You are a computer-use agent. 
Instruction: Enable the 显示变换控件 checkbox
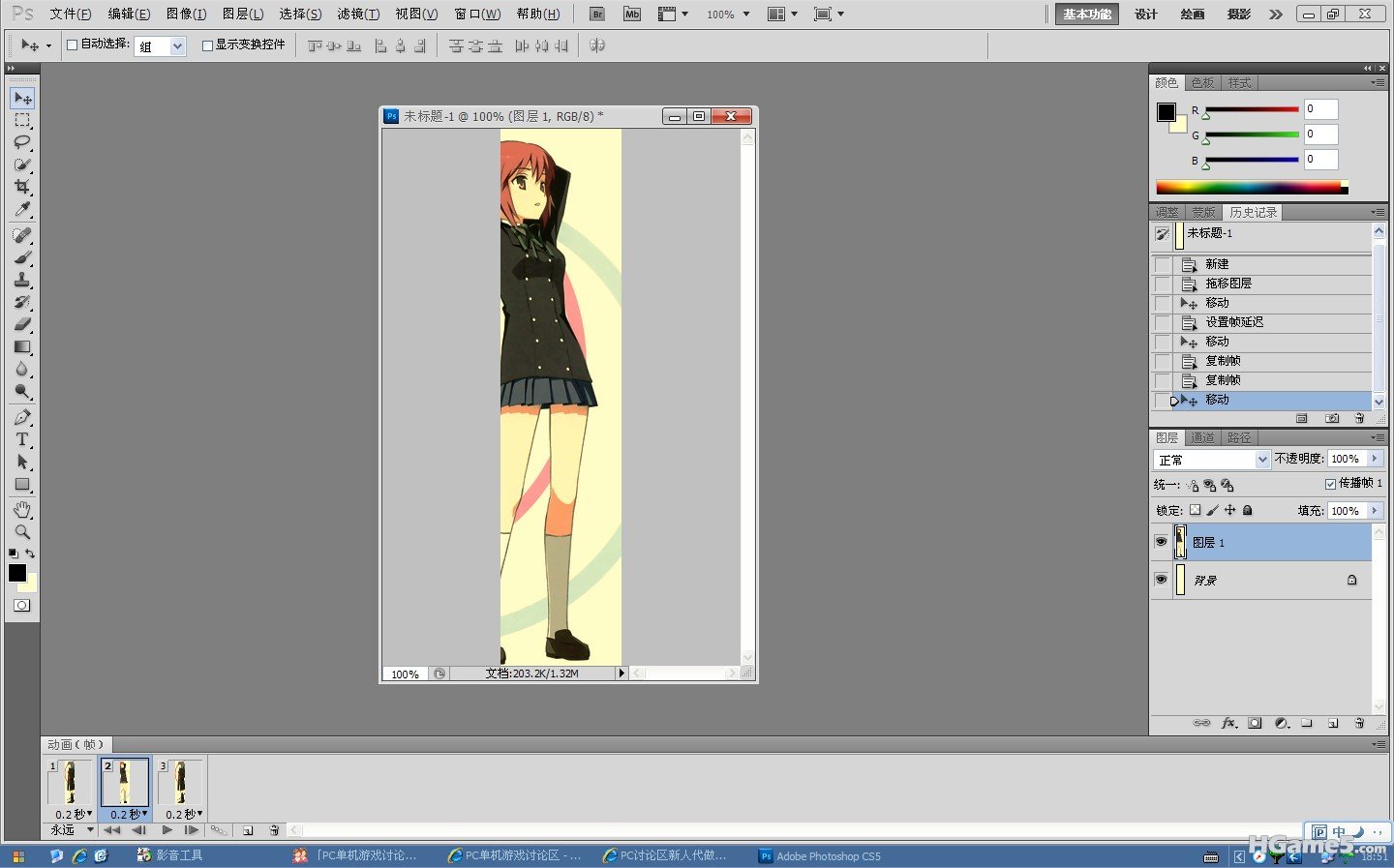207,45
